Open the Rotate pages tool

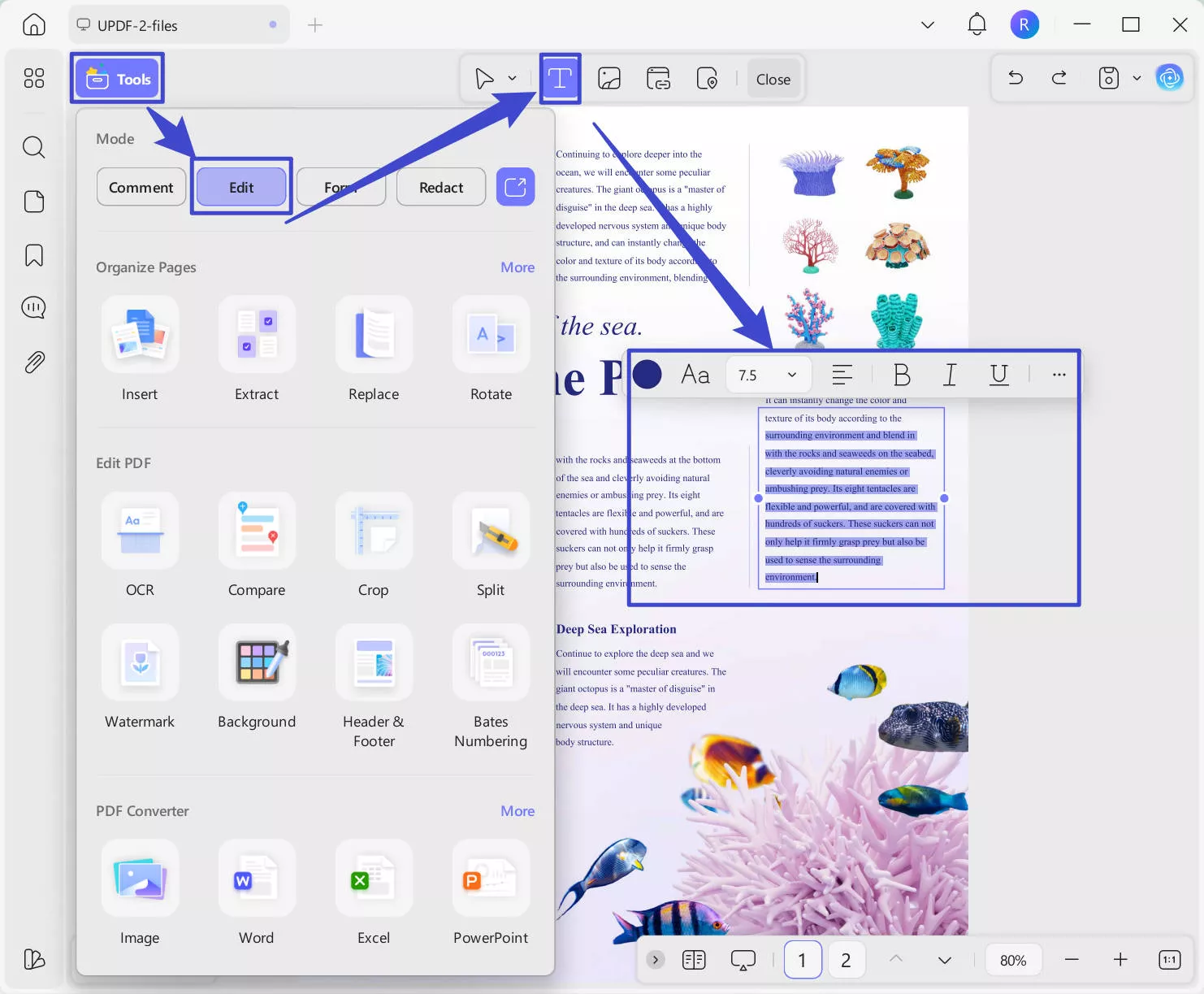pos(491,349)
